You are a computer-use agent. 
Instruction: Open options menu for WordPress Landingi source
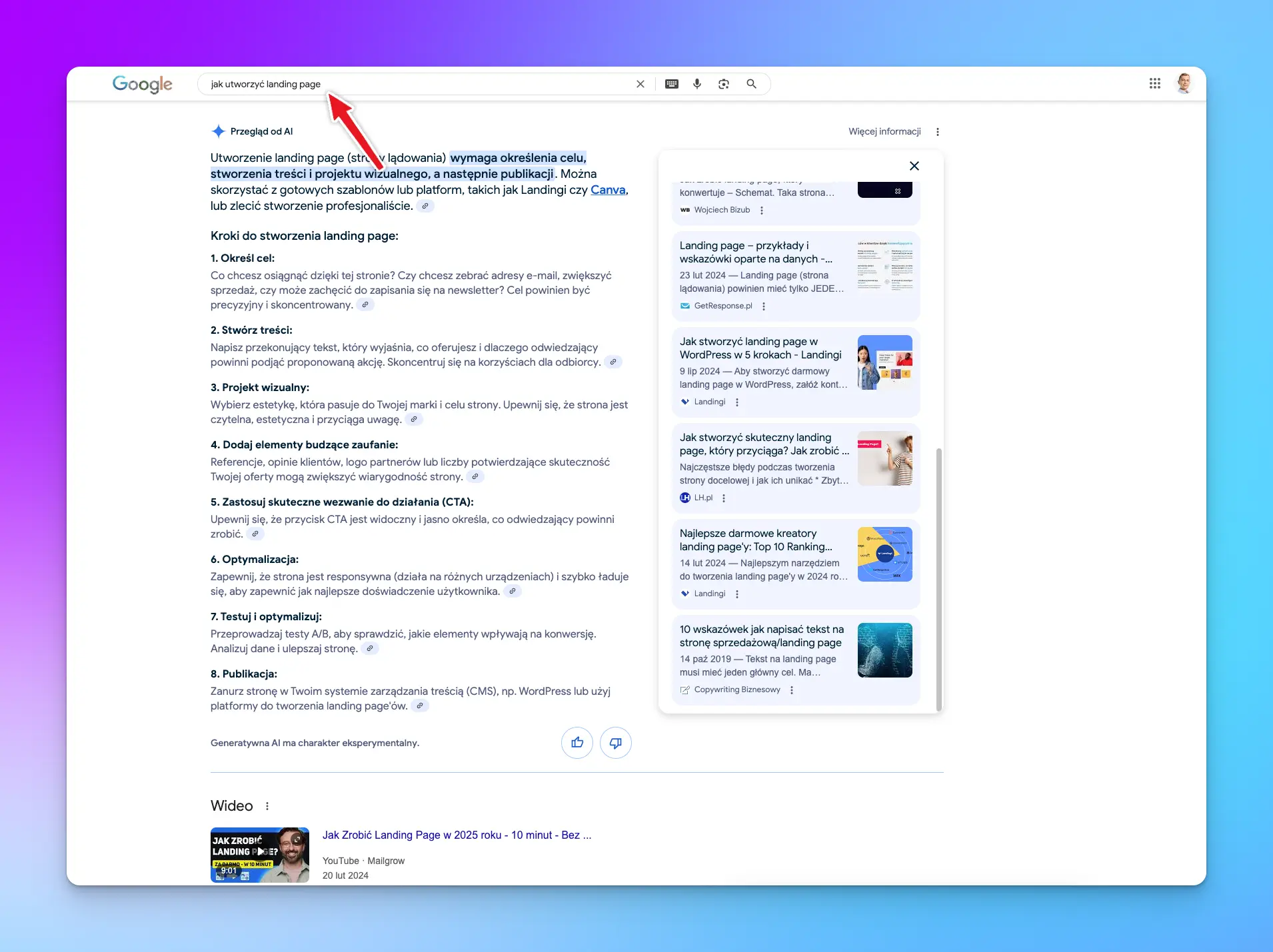click(737, 402)
